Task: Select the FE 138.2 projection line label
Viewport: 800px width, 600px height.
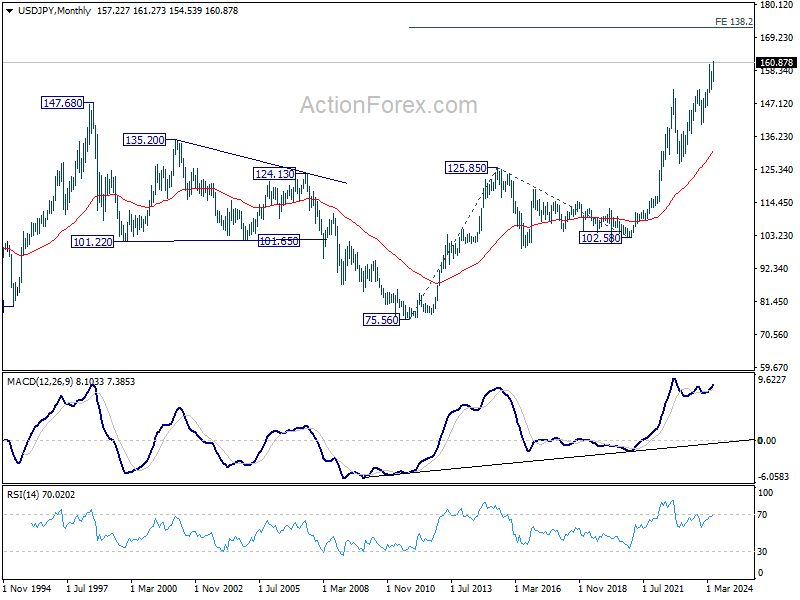Action: (x=733, y=22)
